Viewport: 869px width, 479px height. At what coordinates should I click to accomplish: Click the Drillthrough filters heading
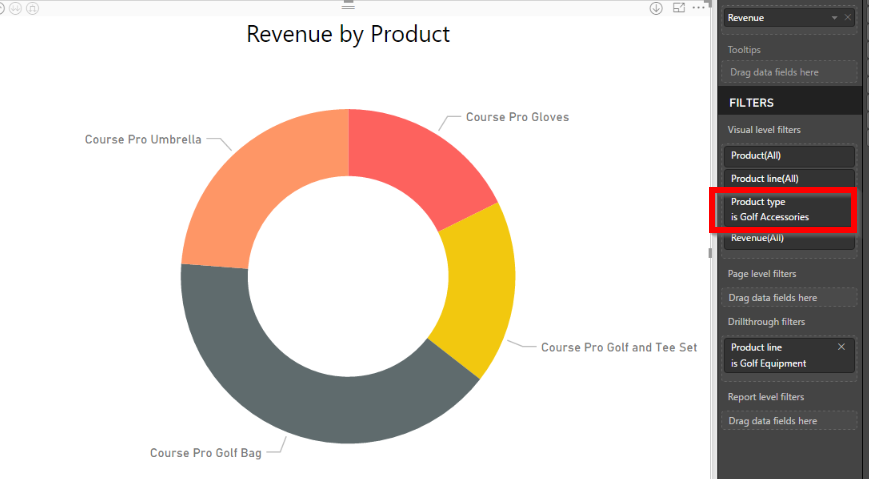tap(766, 322)
